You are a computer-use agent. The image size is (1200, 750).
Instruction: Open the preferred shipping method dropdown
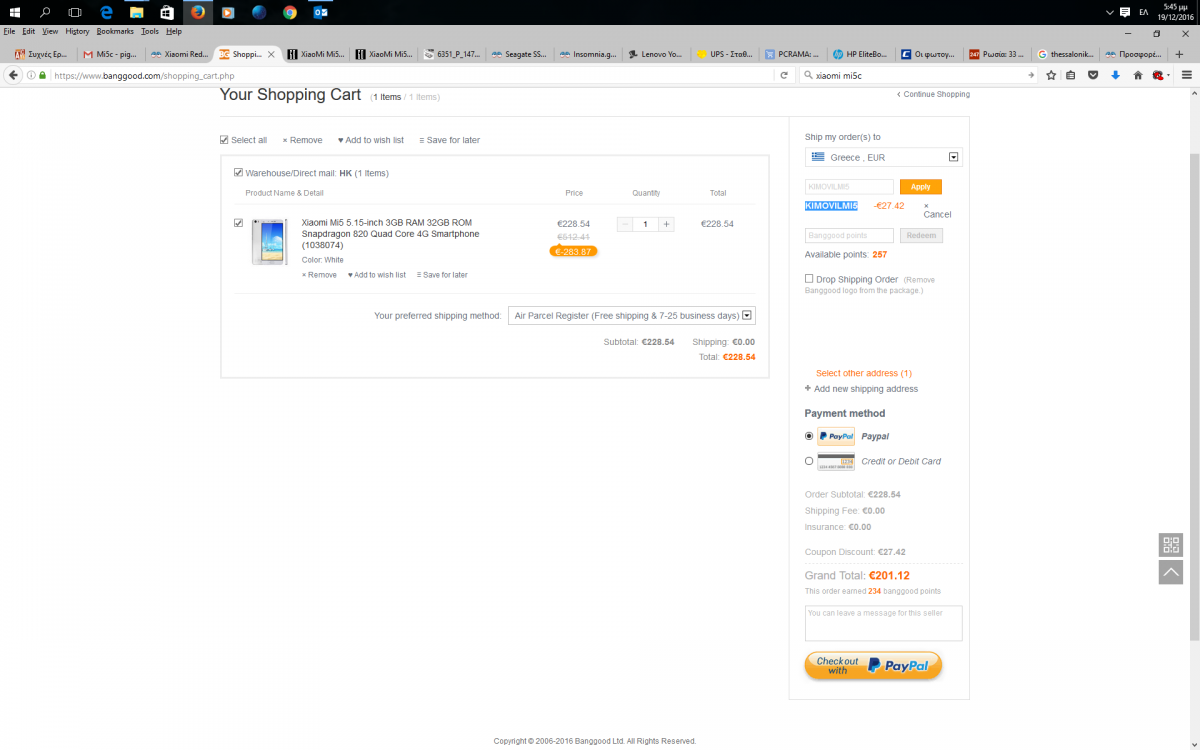(632, 315)
